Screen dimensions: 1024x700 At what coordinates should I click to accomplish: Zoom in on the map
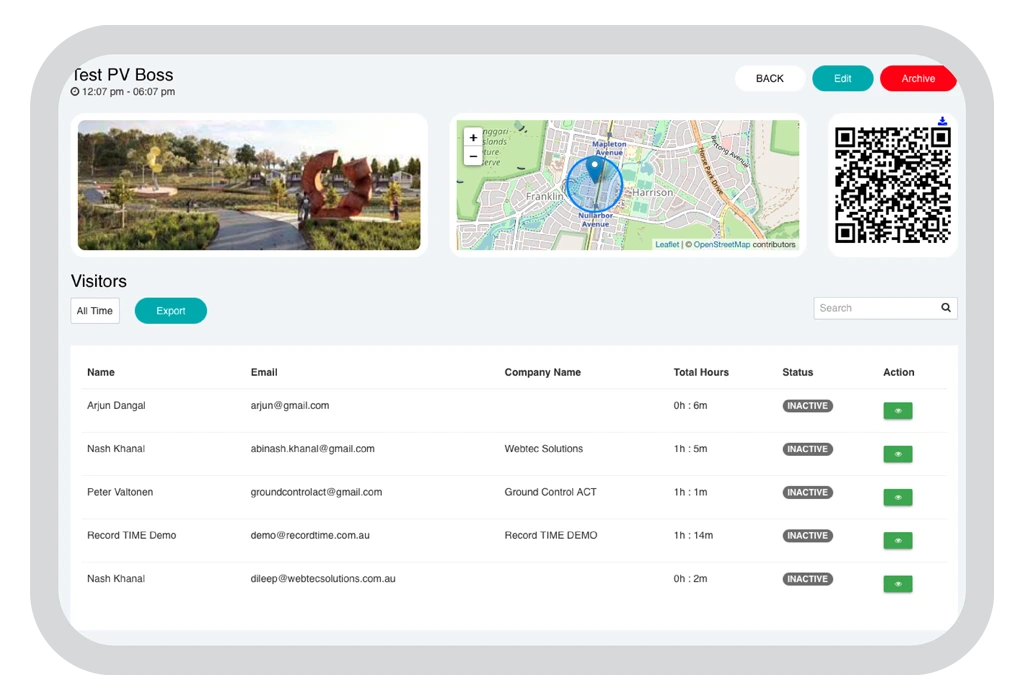pyautogui.click(x=473, y=138)
